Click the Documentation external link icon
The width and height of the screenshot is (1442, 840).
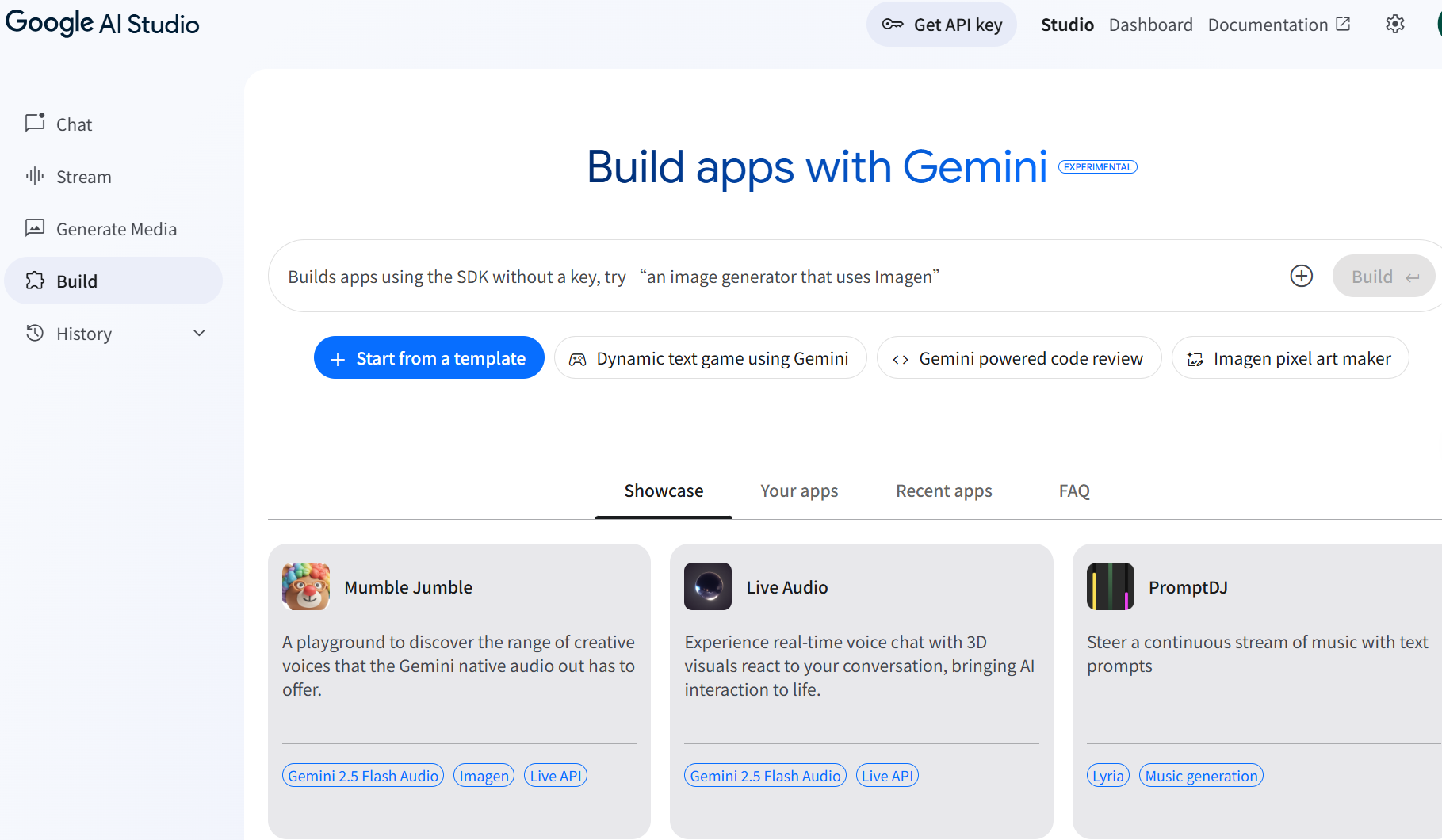click(1343, 24)
